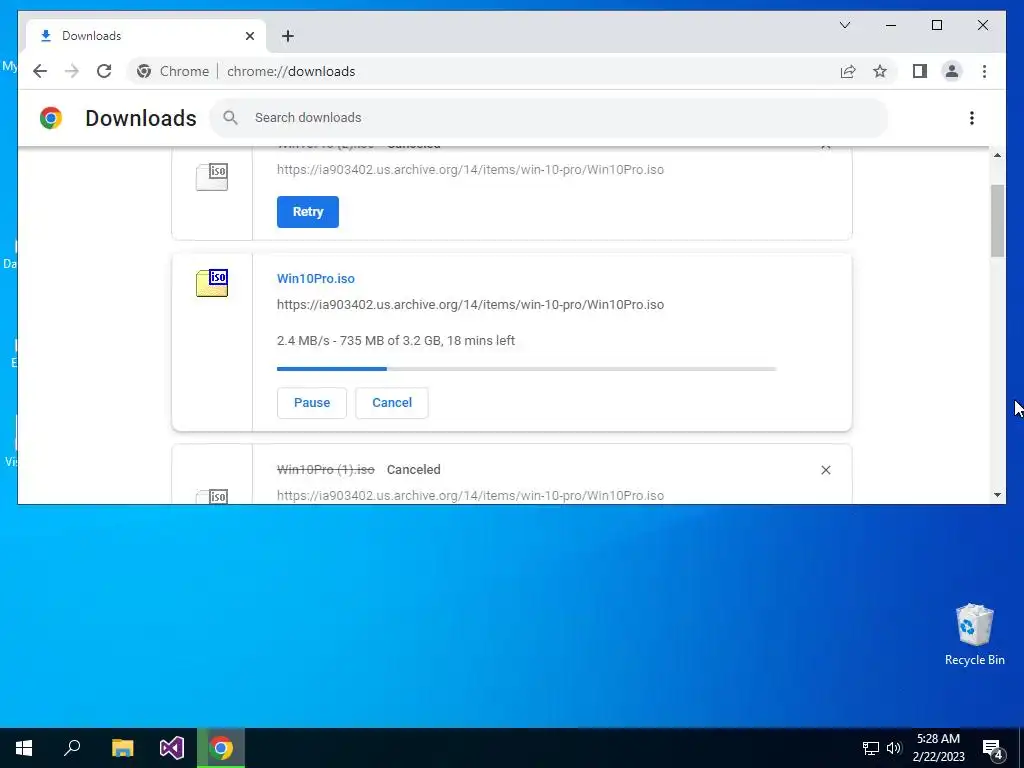This screenshot has height=768, width=1024.
Task: Click the Chrome logo beside Downloads title
Action: click(x=51, y=118)
